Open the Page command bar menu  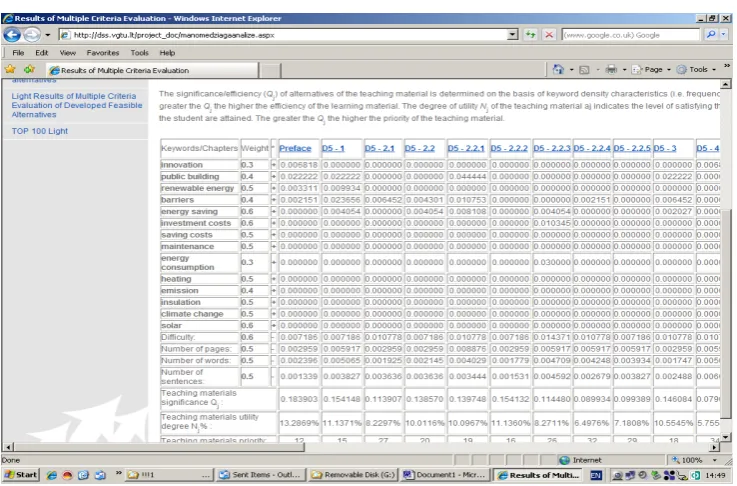point(651,70)
